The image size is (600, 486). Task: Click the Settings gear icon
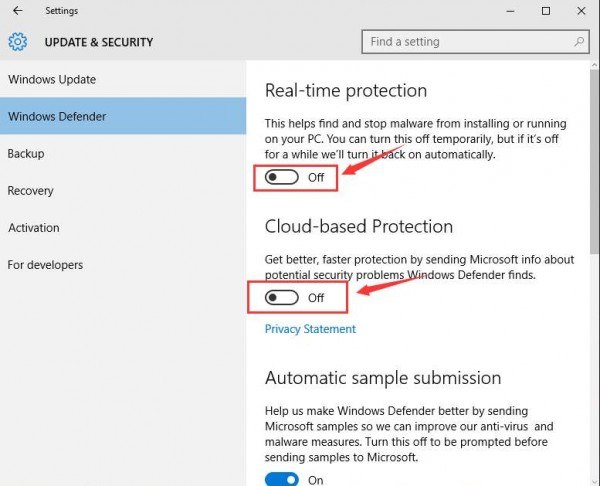(18, 42)
